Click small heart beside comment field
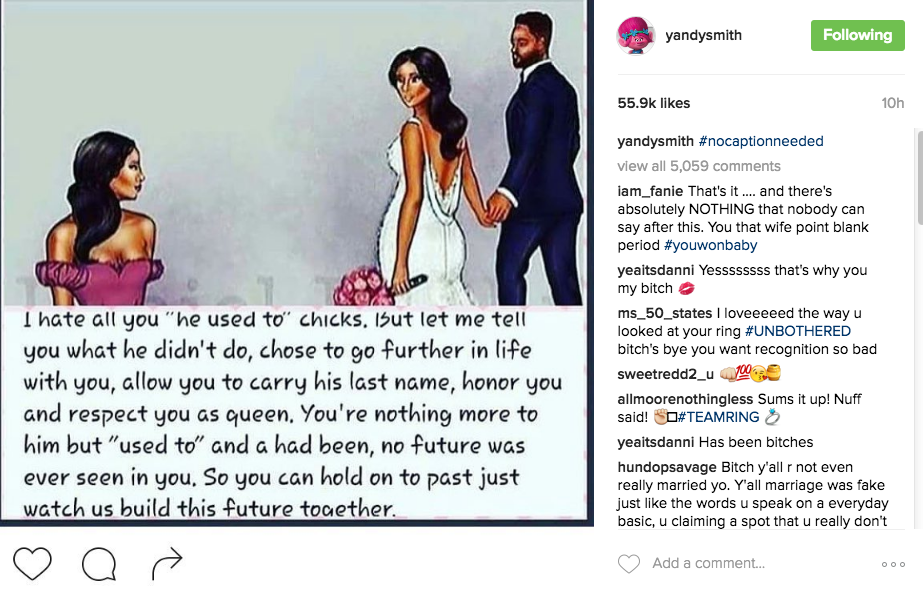The image size is (923, 594). point(629,564)
